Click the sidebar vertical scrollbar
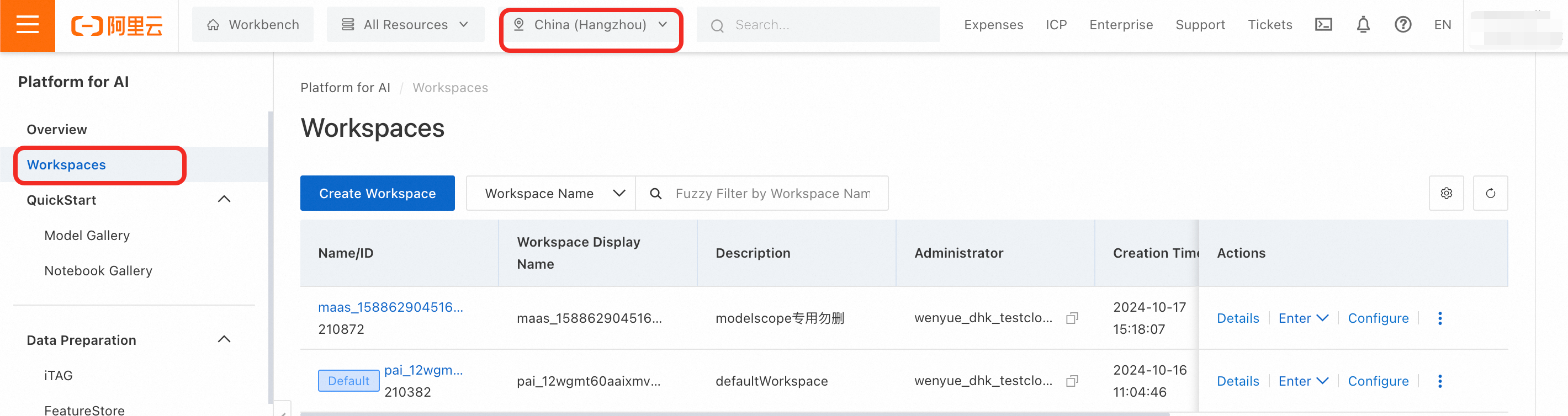1568x416 pixels. pos(271,257)
